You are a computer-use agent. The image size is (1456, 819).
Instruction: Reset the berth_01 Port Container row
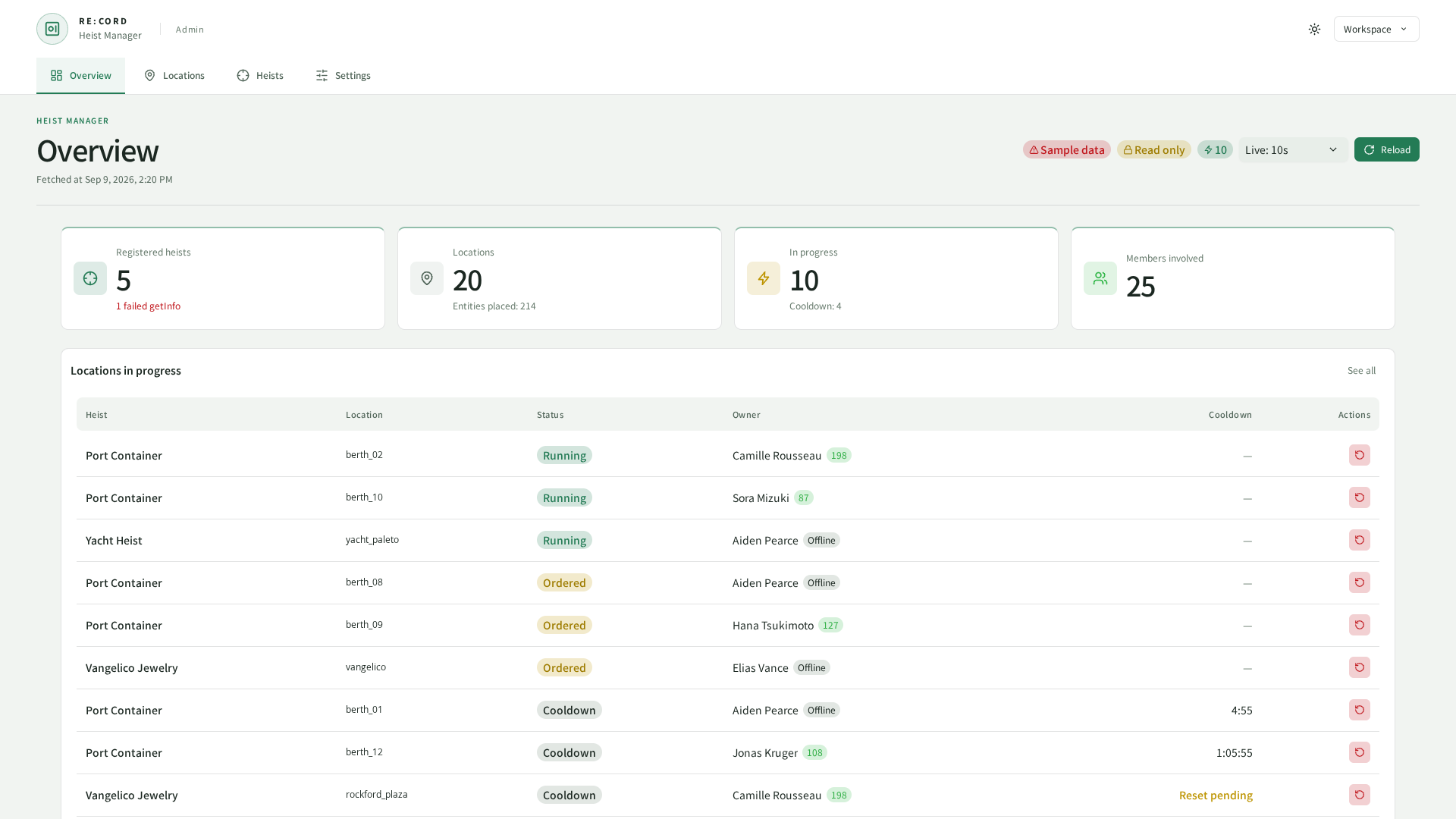coord(1360,710)
